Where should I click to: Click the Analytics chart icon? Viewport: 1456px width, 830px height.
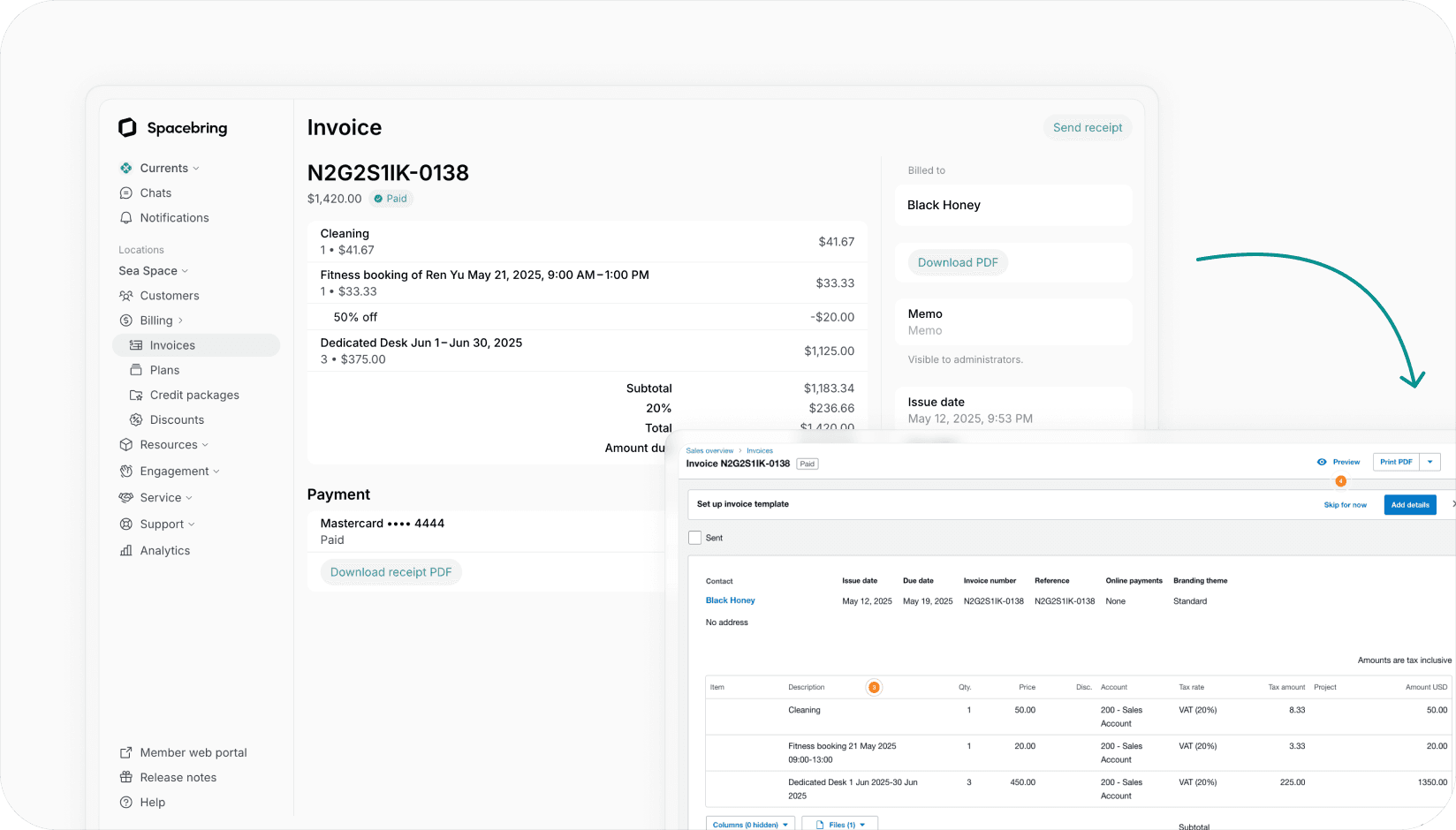pos(126,550)
